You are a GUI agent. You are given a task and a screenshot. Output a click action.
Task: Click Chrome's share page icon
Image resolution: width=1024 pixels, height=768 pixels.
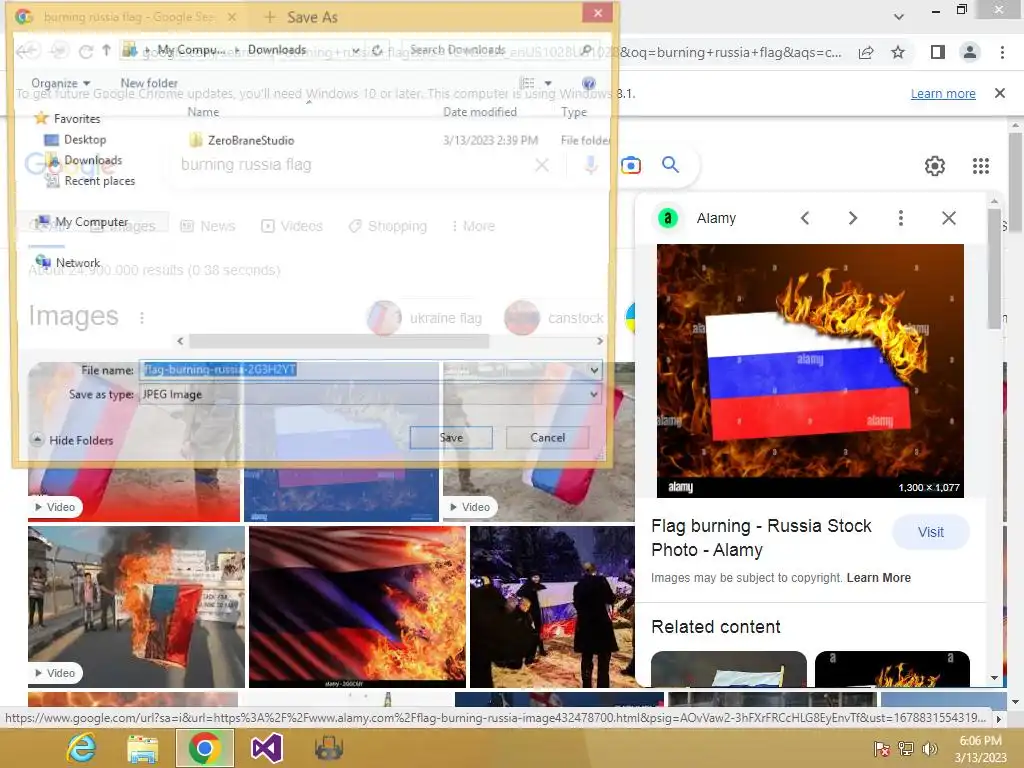tap(866, 52)
